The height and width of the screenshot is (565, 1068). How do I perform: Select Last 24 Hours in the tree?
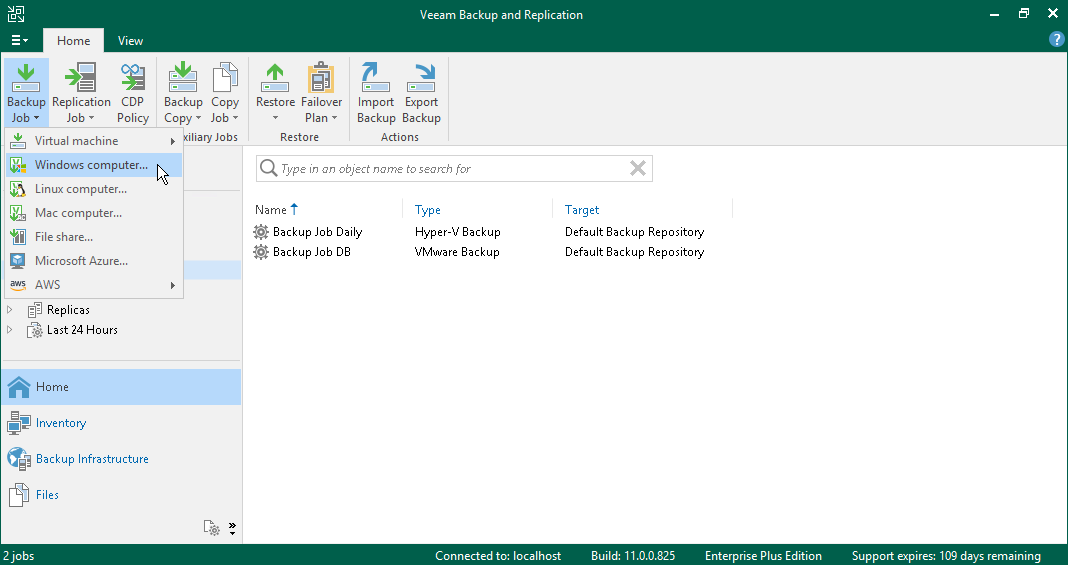tap(82, 329)
